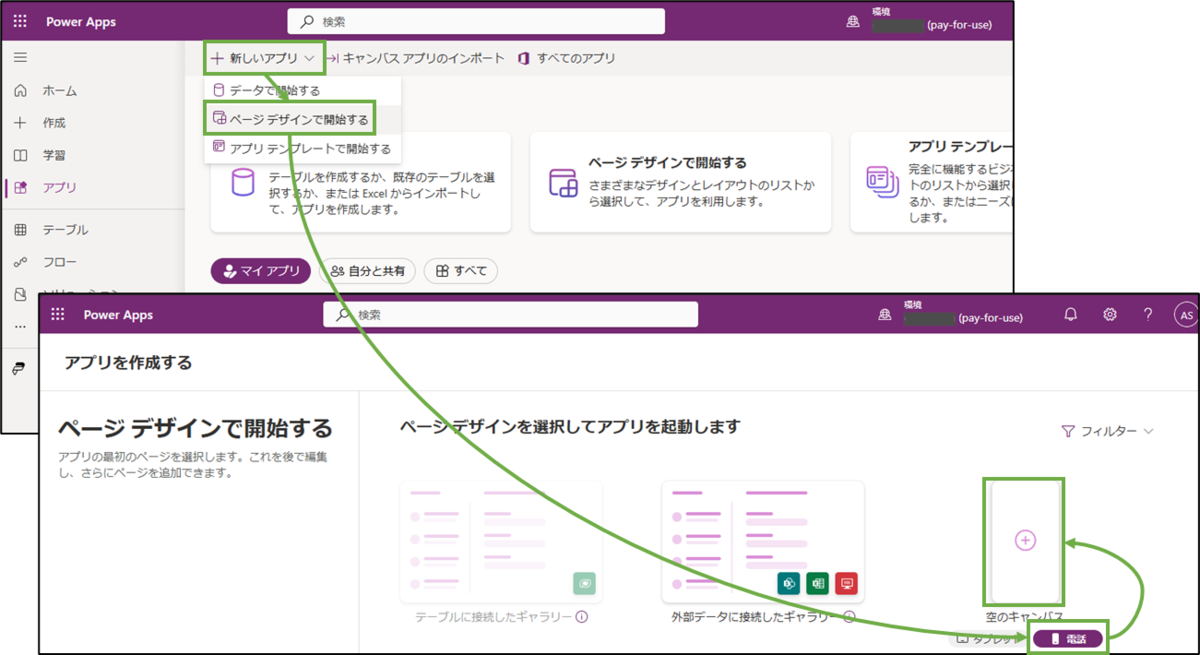Open the AS account avatar

[1186, 315]
